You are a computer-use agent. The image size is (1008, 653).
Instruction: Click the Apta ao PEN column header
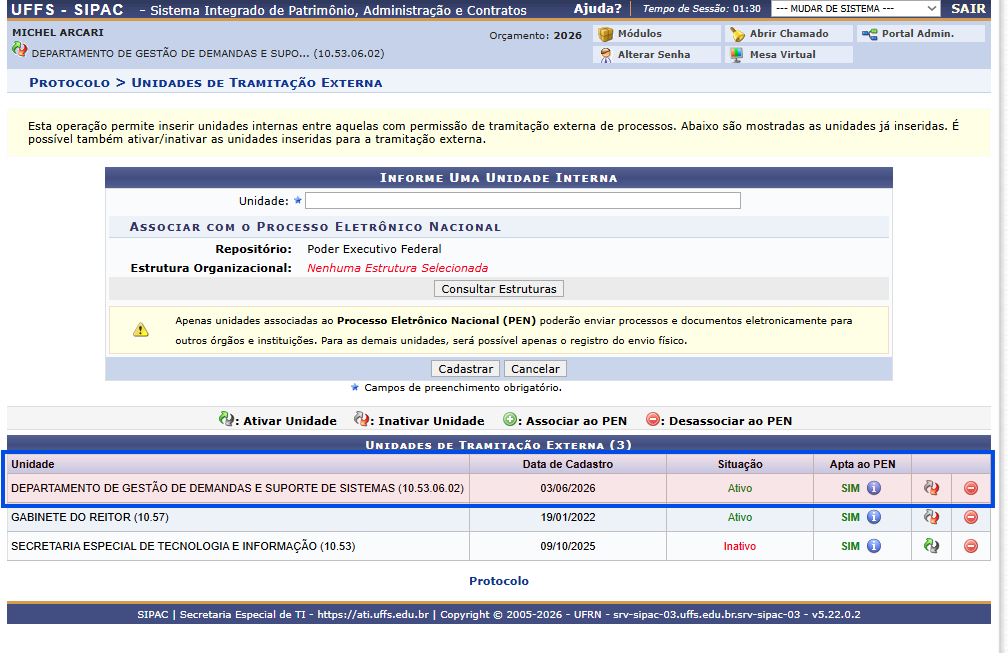point(862,464)
